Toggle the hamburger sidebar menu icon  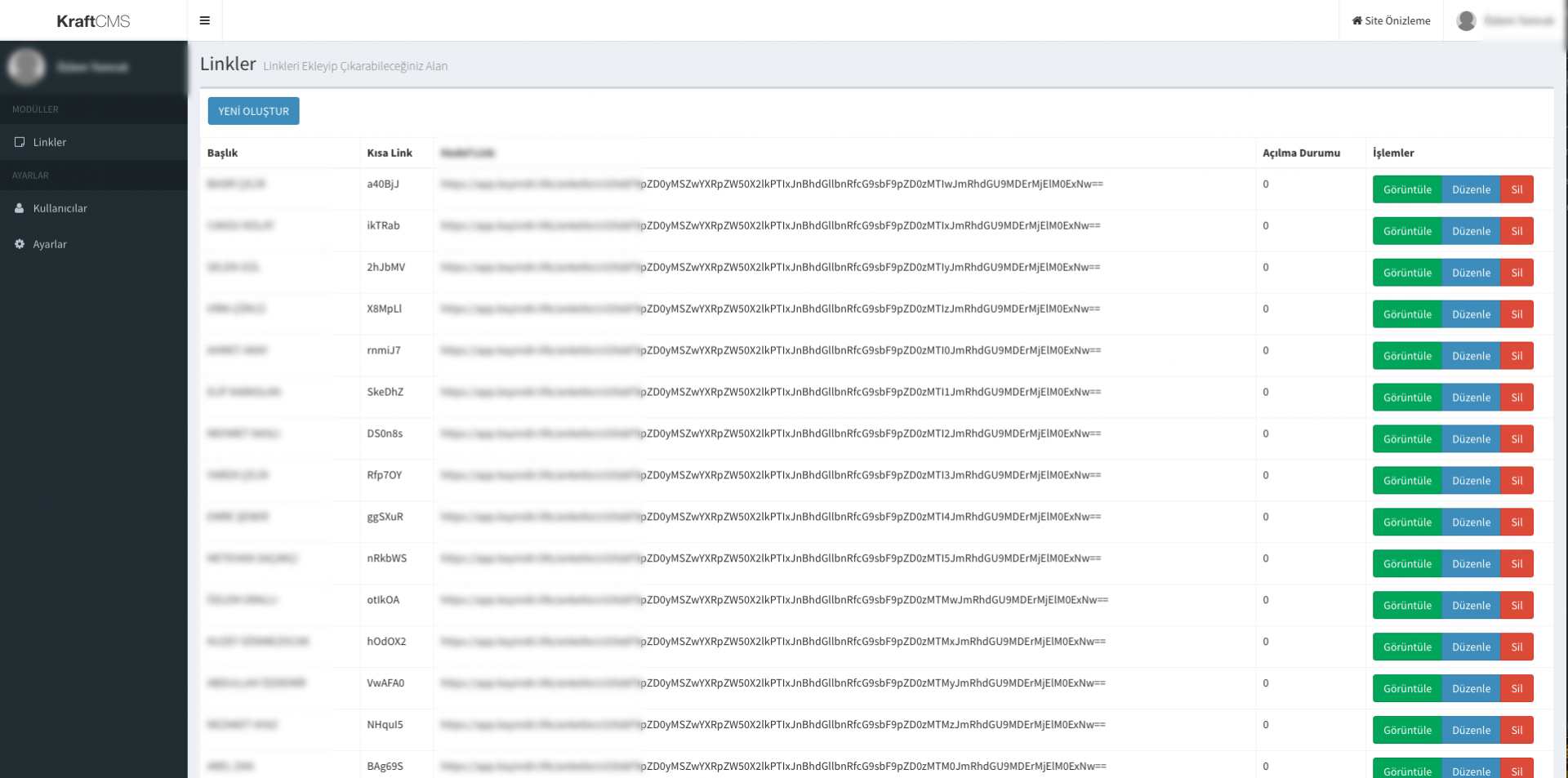(x=205, y=20)
